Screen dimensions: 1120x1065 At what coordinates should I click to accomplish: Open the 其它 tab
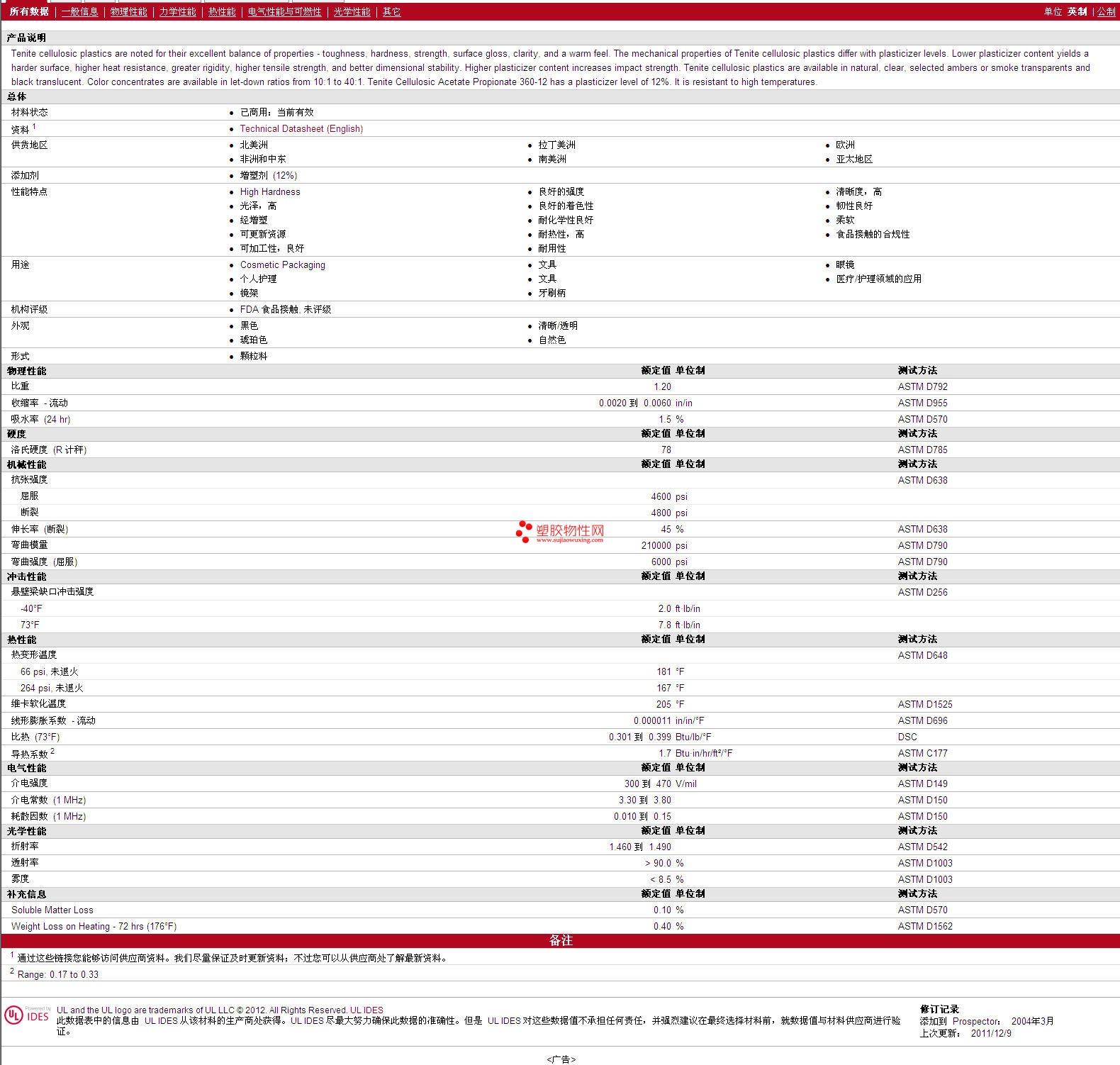[391, 11]
